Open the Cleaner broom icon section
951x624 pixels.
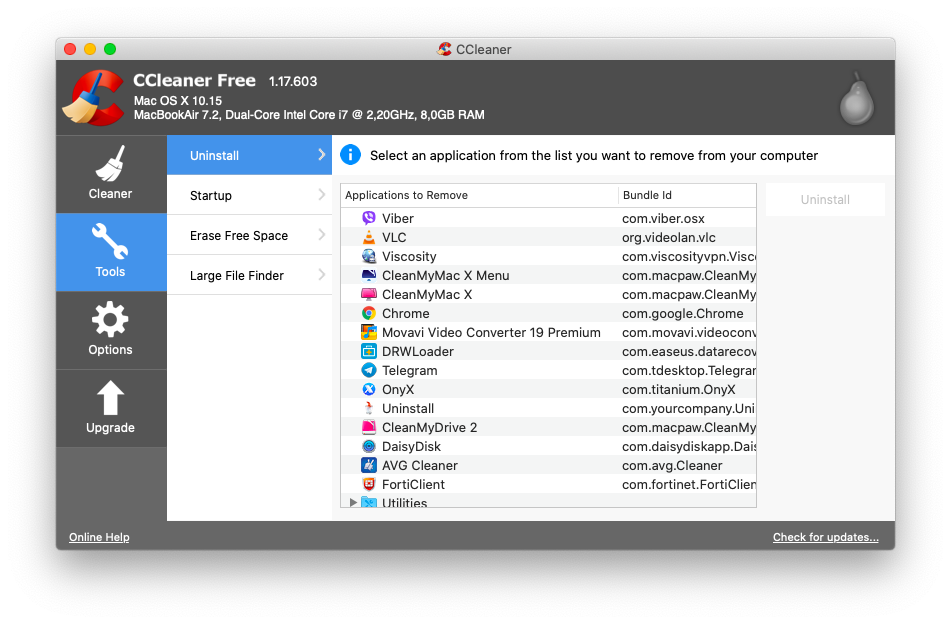point(110,165)
